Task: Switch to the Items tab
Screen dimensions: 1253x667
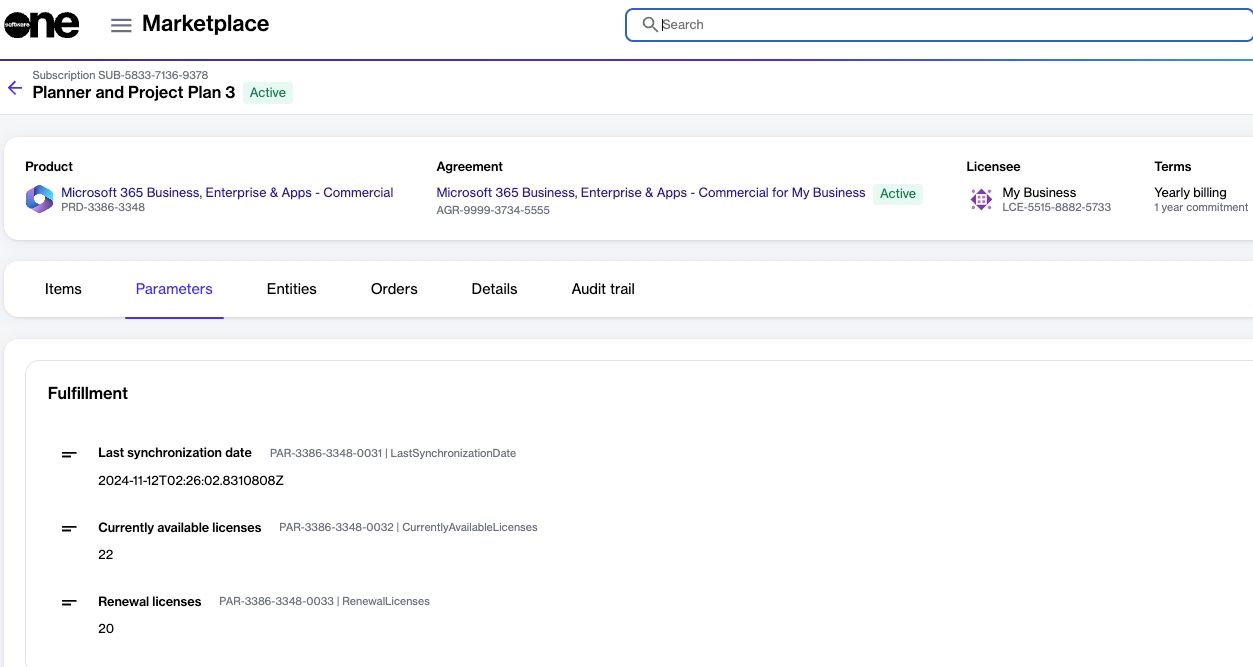Action: [x=63, y=289]
